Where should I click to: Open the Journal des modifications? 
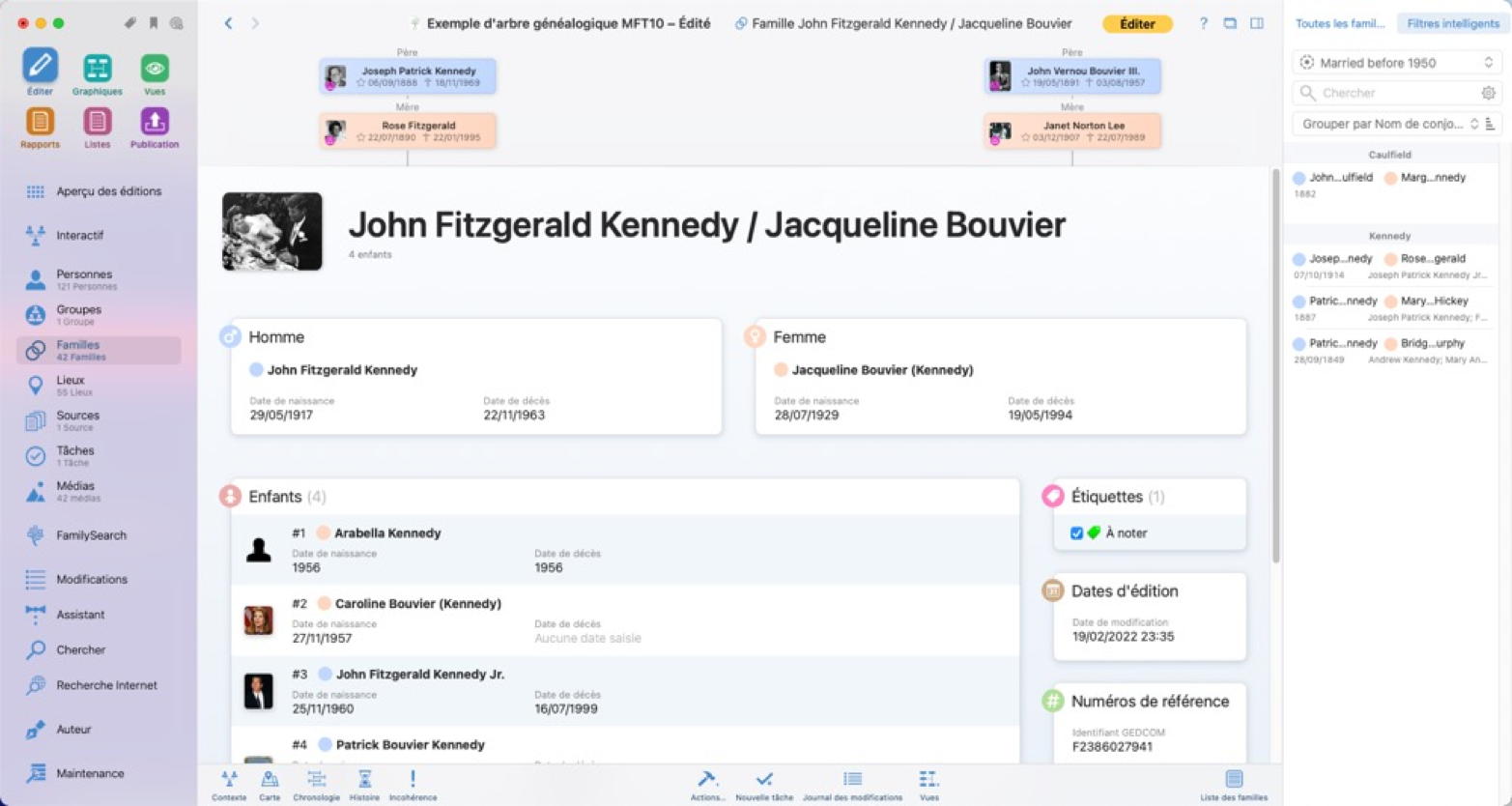852,785
